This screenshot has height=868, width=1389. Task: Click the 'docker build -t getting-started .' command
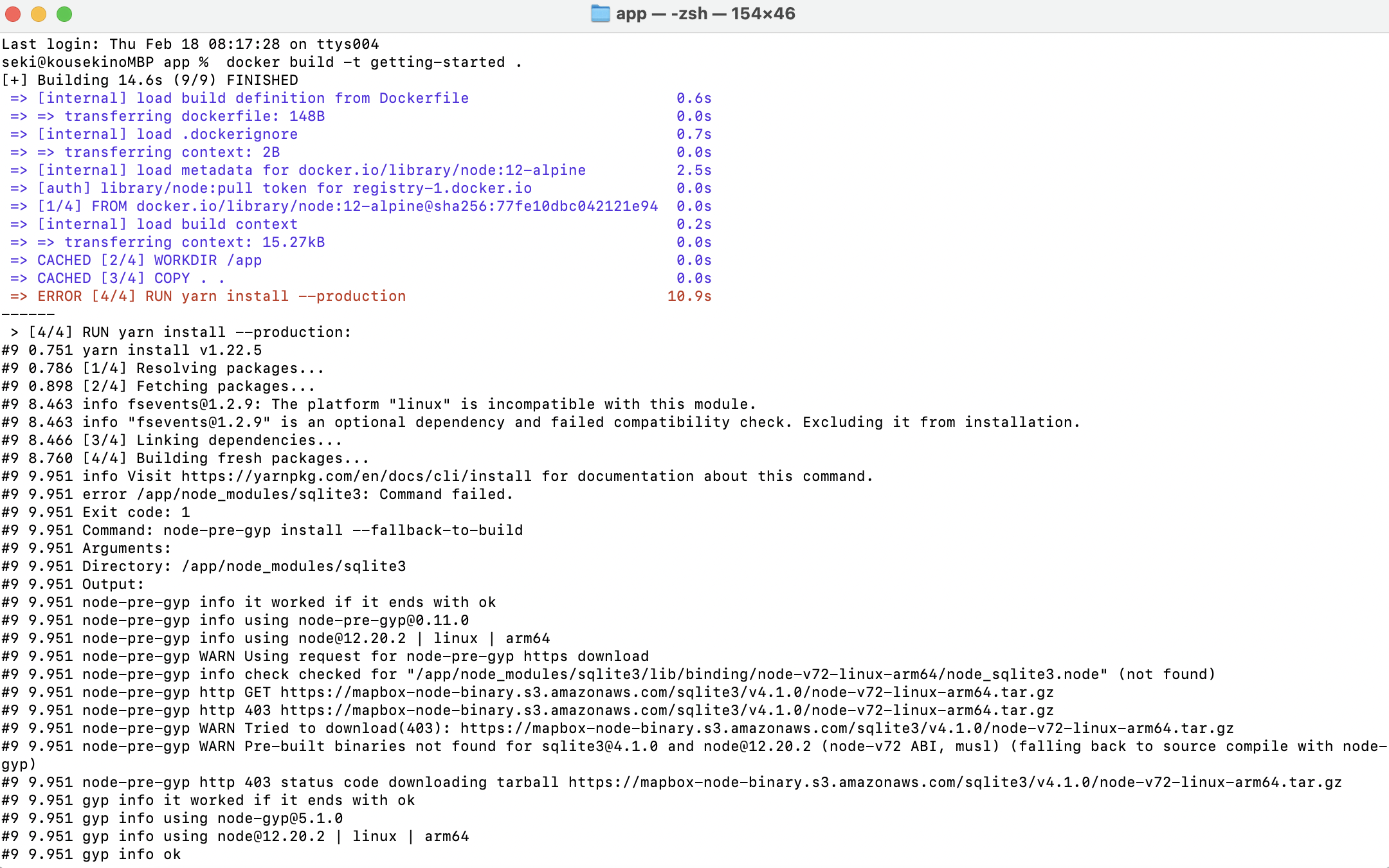(x=374, y=62)
